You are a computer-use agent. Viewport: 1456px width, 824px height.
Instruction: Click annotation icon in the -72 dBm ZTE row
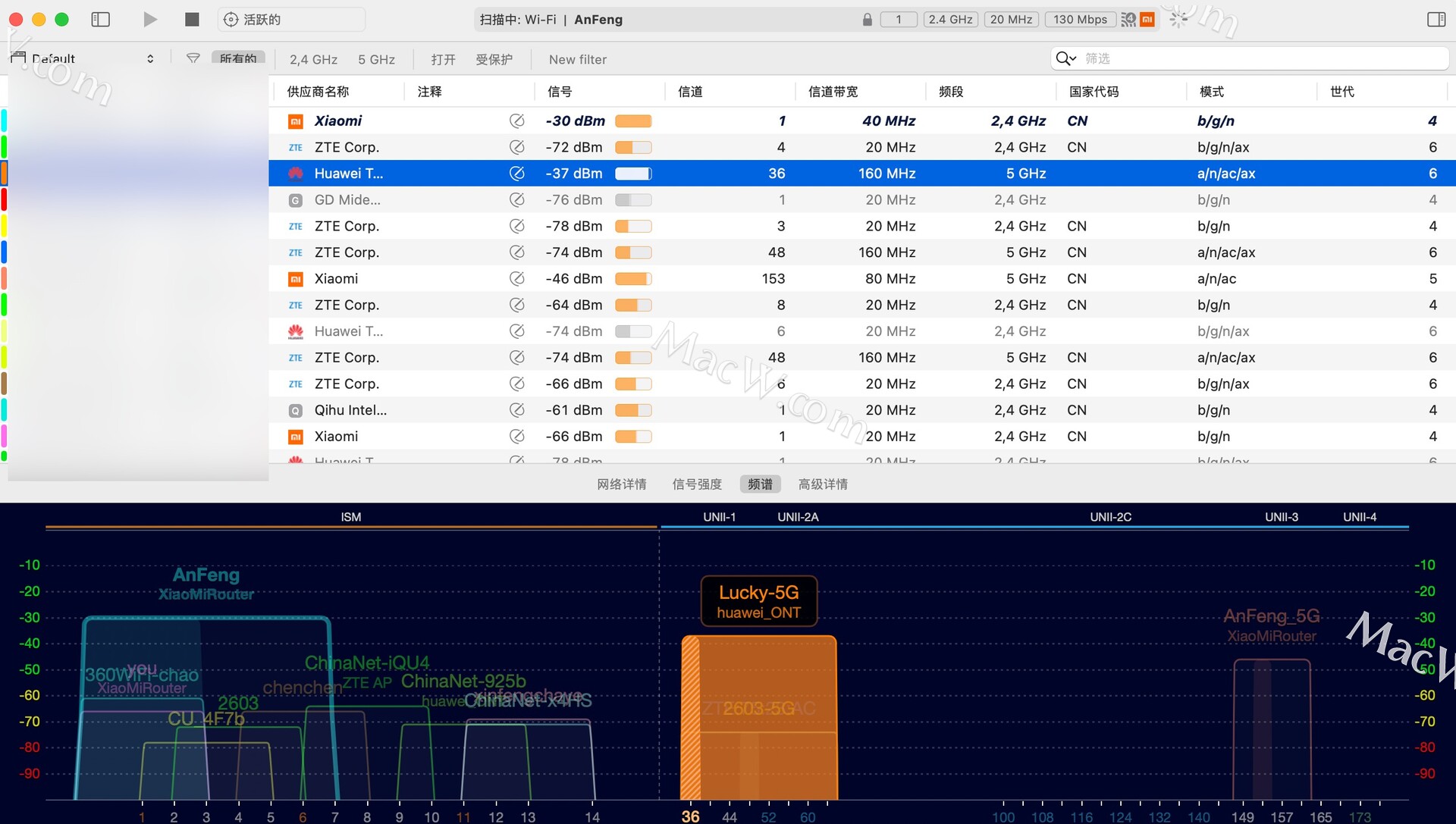[516, 147]
